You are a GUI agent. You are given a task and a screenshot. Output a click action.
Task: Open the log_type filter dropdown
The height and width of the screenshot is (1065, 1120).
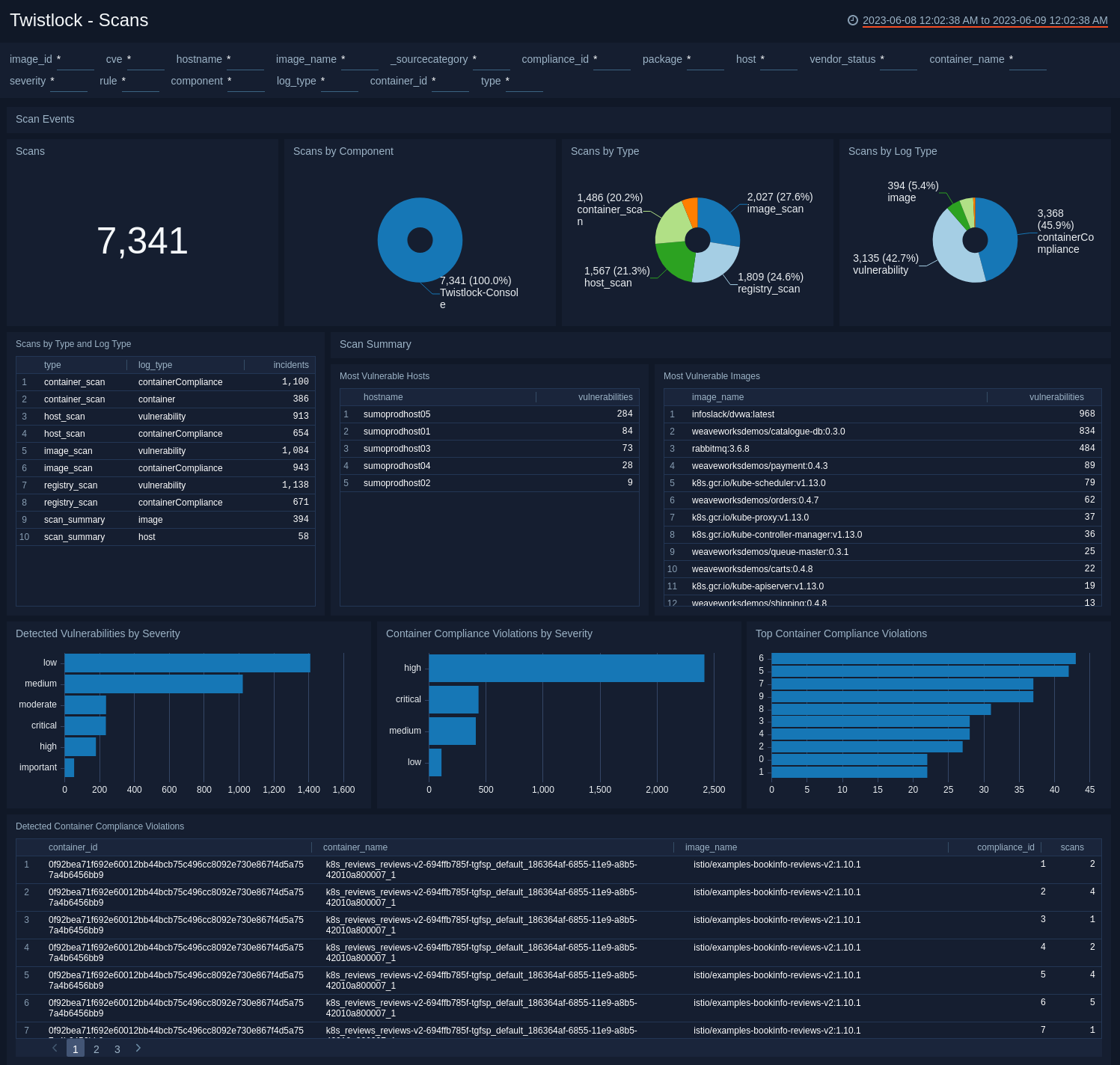(x=340, y=84)
